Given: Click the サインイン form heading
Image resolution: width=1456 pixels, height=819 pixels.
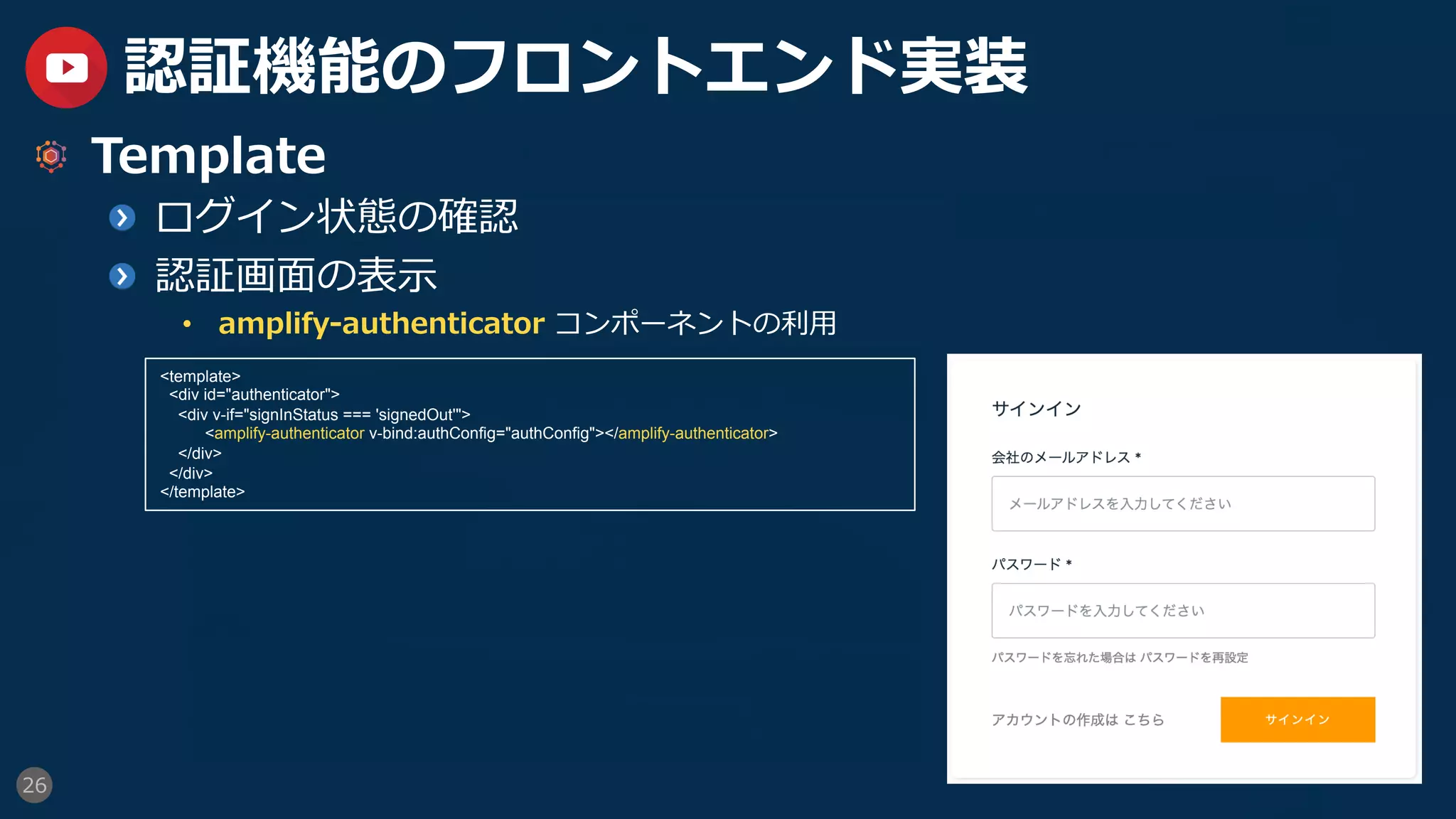Looking at the screenshot, I should click(x=1036, y=409).
